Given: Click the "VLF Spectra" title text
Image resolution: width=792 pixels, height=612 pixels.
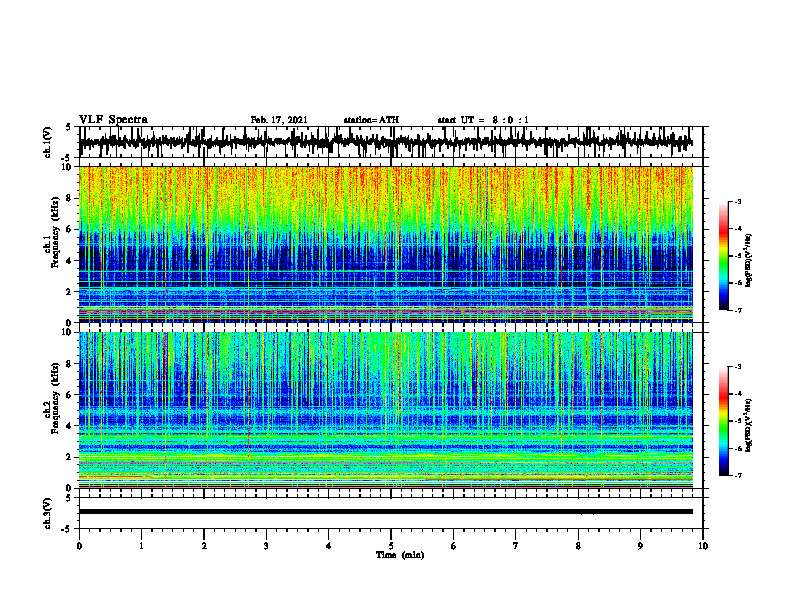Looking at the screenshot, I should 113,119.
